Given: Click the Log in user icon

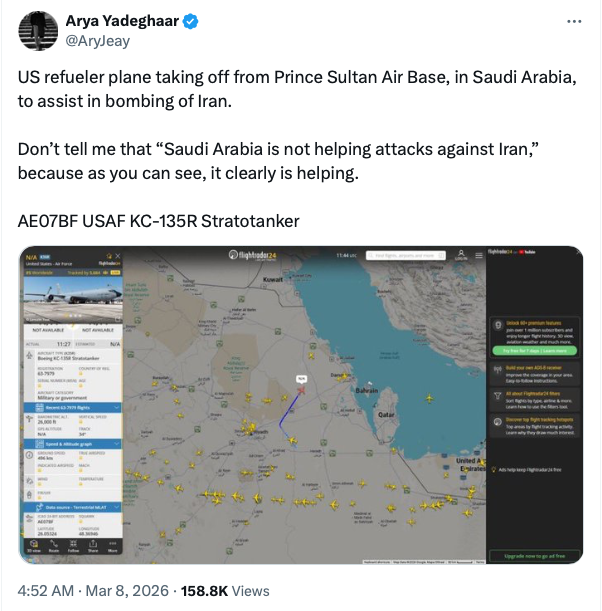Looking at the screenshot, I should click(461, 256).
